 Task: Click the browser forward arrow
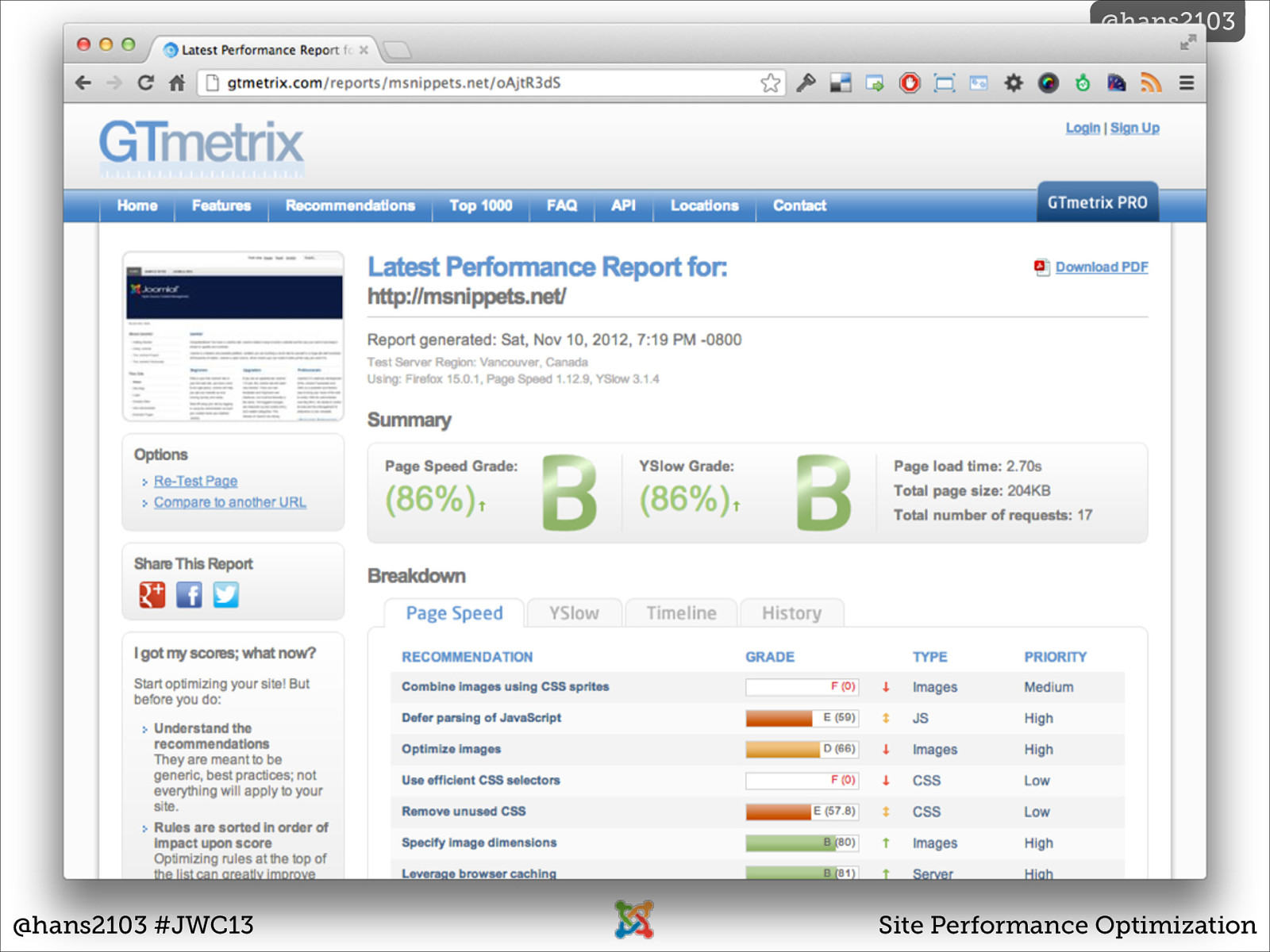(x=114, y=83)
